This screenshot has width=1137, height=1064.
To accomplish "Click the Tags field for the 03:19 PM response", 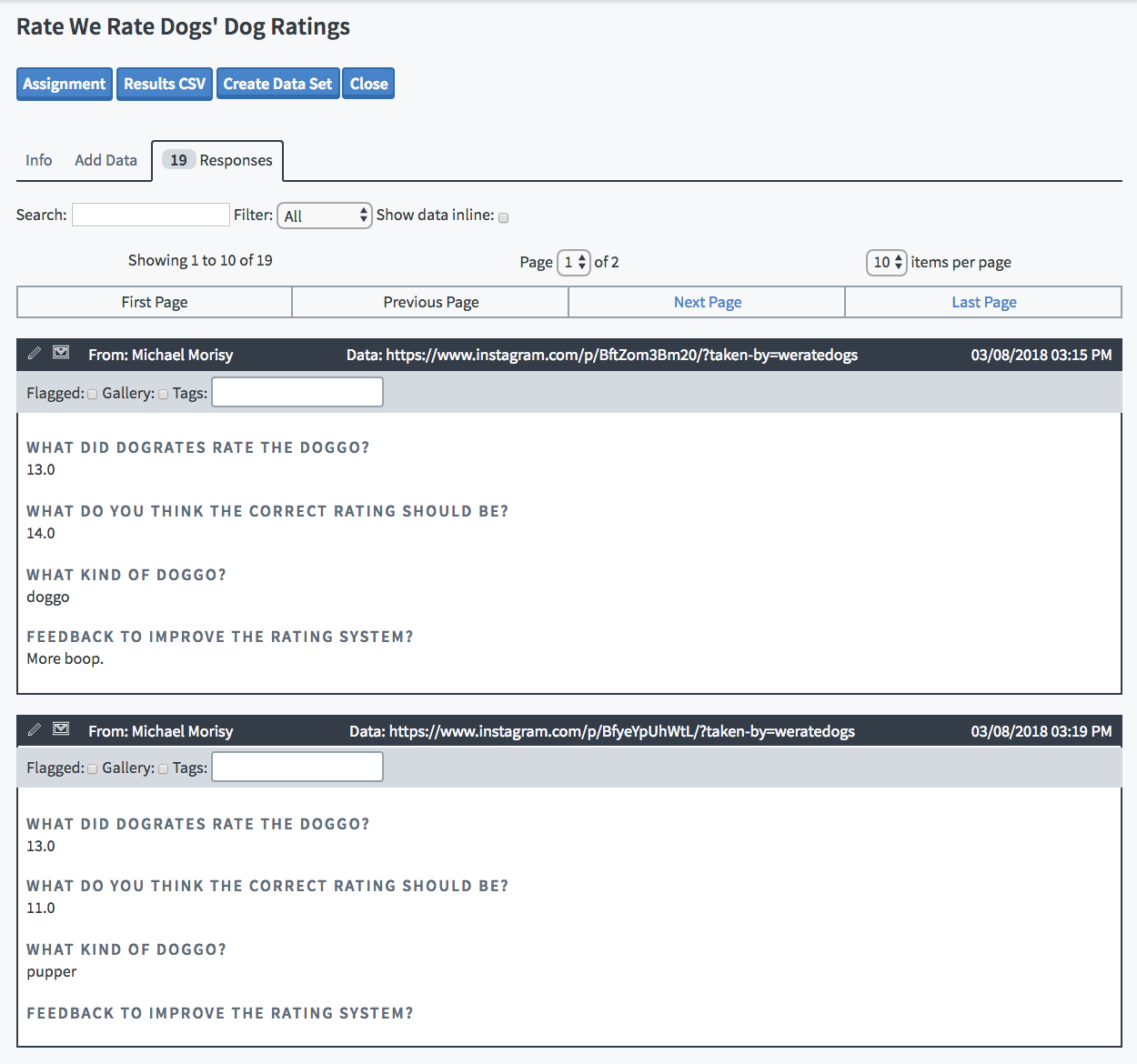I will click(x=297, y=767).
